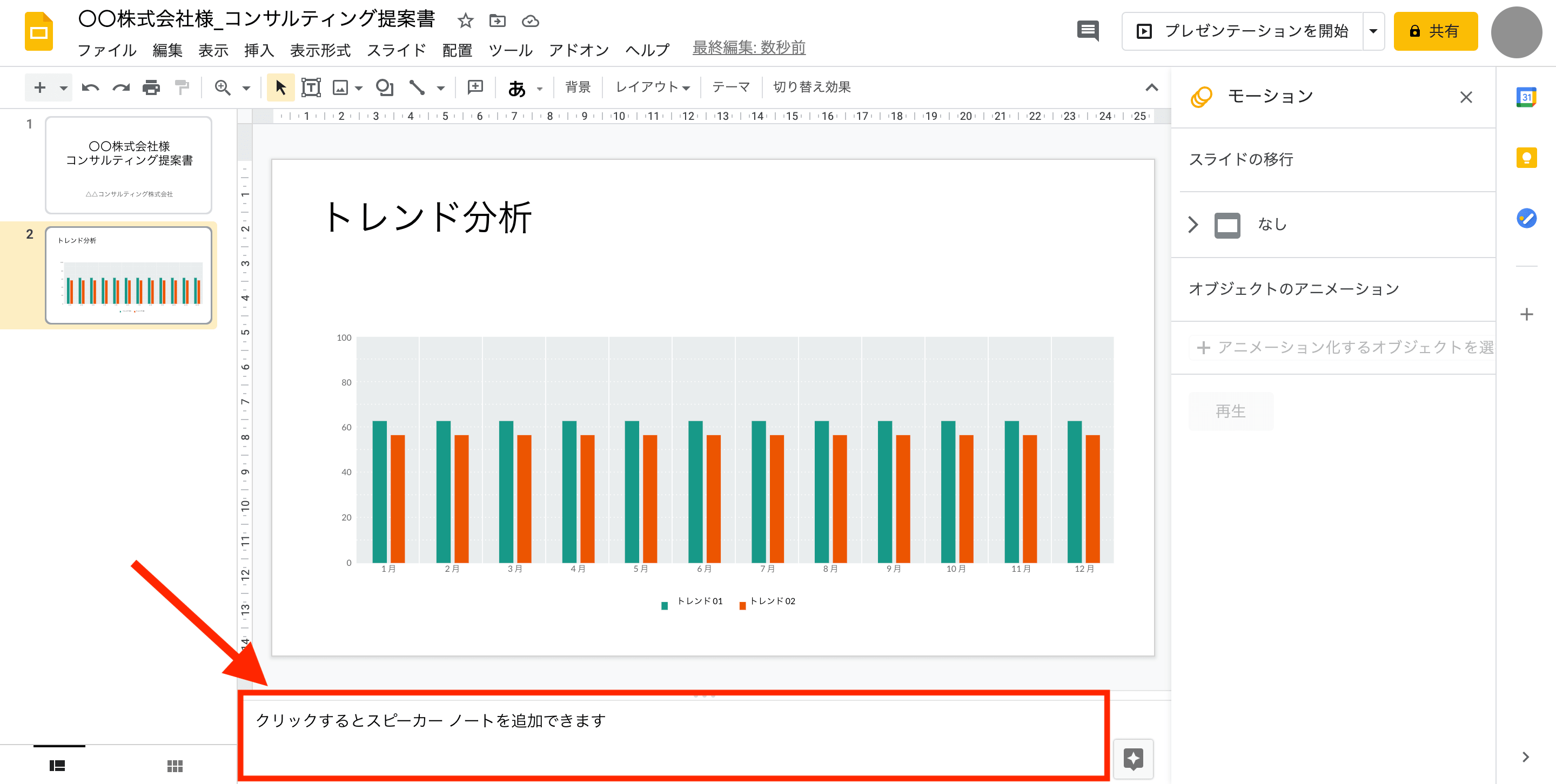Click the 最終編集: 数秒前 link

pos(749,48)
